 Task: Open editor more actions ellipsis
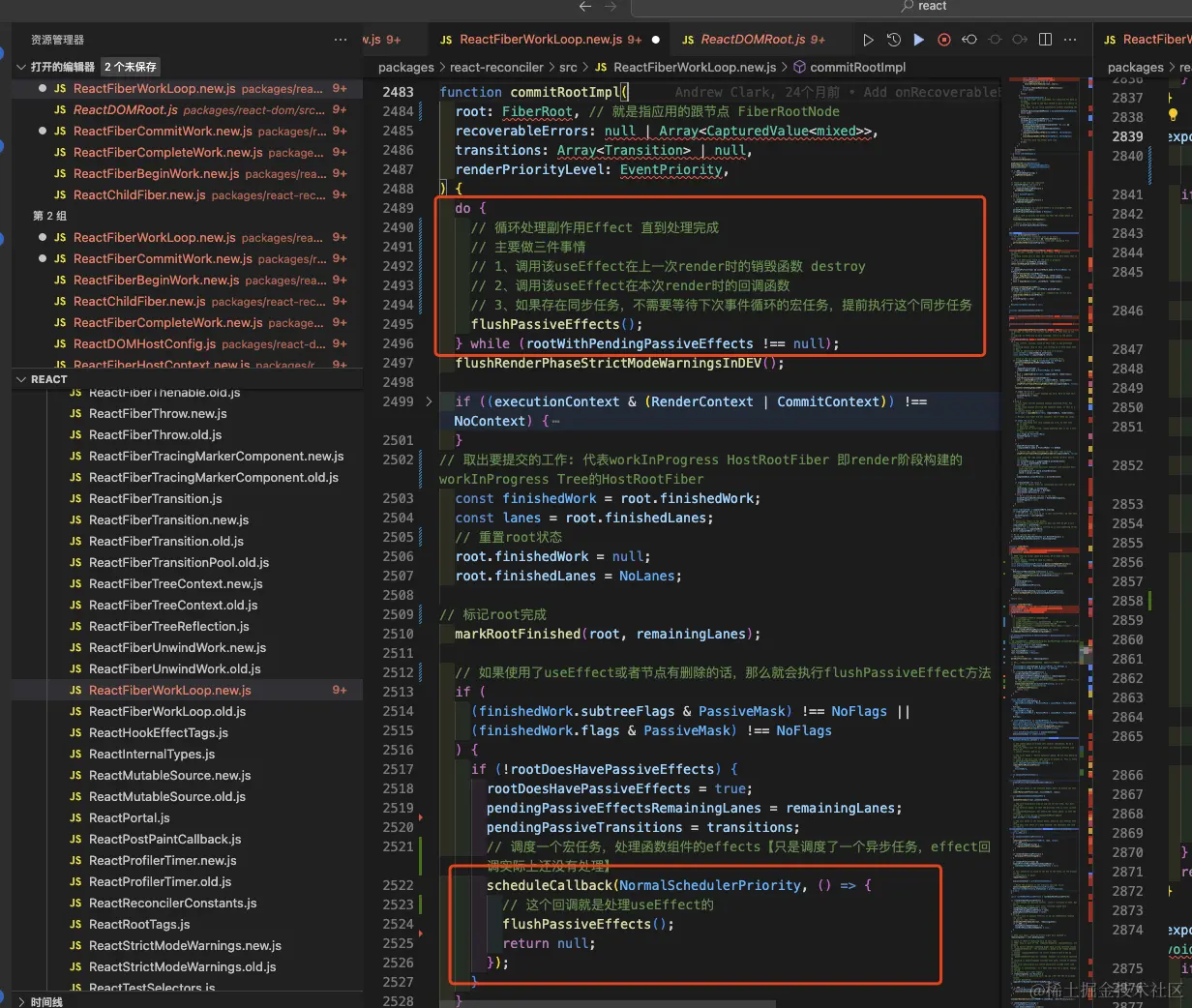1070,40
